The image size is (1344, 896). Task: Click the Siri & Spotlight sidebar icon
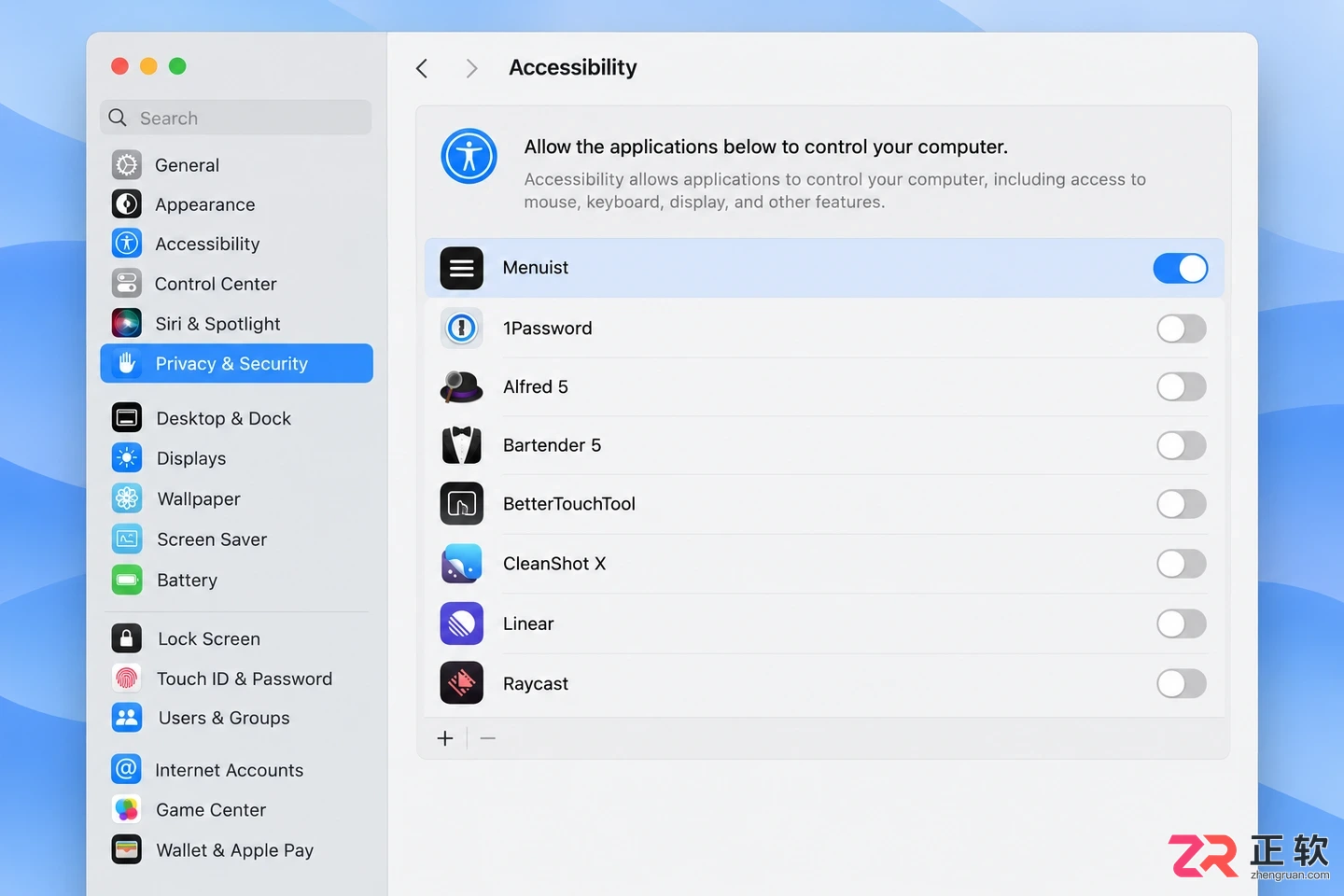(127, 323)
